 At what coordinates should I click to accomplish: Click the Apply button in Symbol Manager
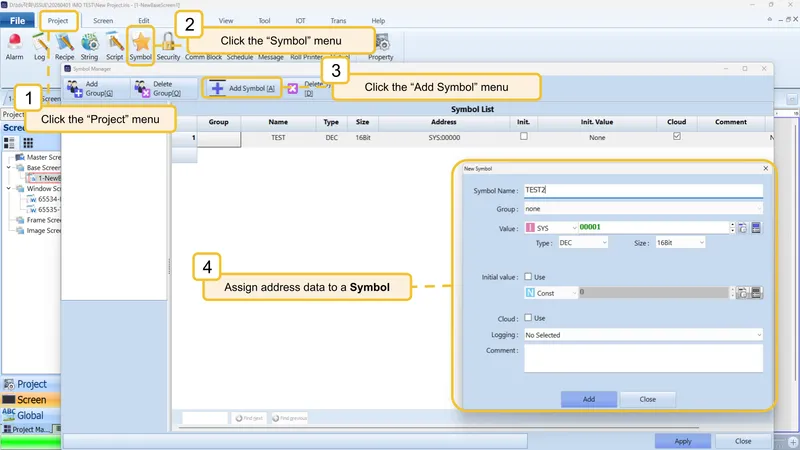(683, 441)
